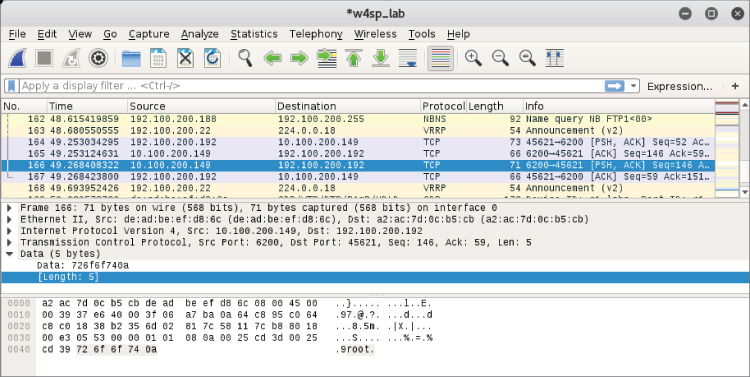Screen dimensions: 750x377
Task: Save this capture file
Action: tap(158, 58)
